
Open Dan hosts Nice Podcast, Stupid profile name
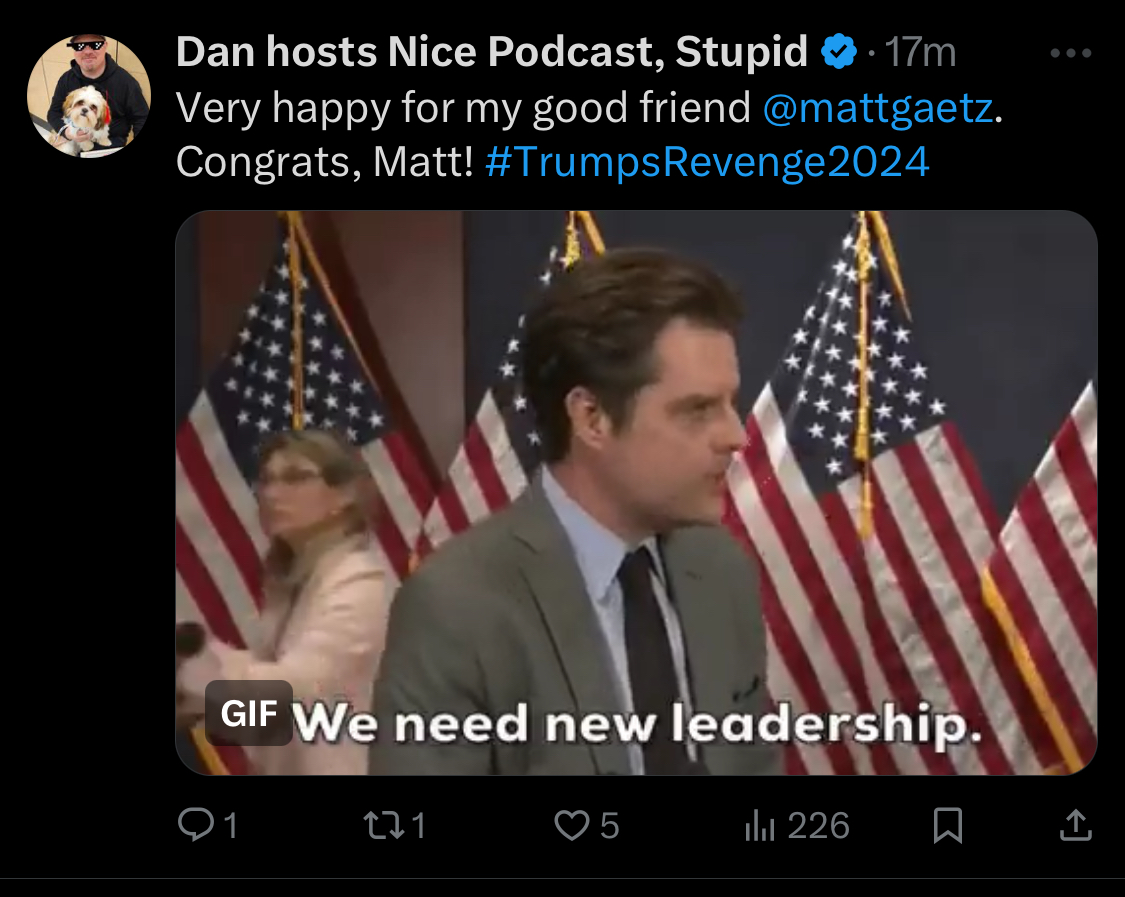492,52
